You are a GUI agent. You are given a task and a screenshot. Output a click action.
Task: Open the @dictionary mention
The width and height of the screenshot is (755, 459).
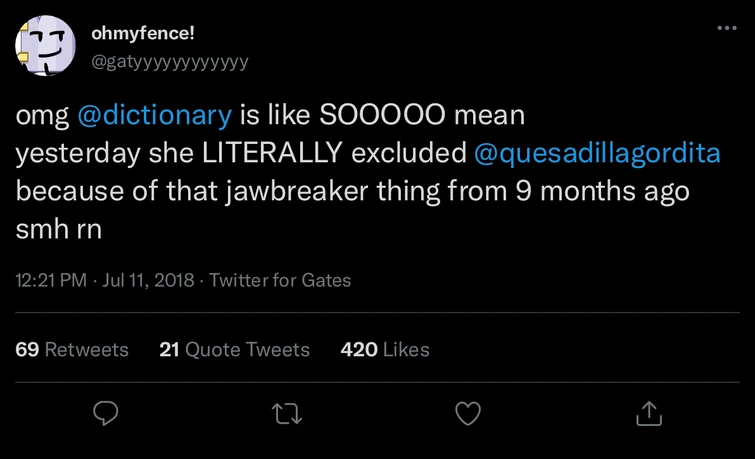154,115
